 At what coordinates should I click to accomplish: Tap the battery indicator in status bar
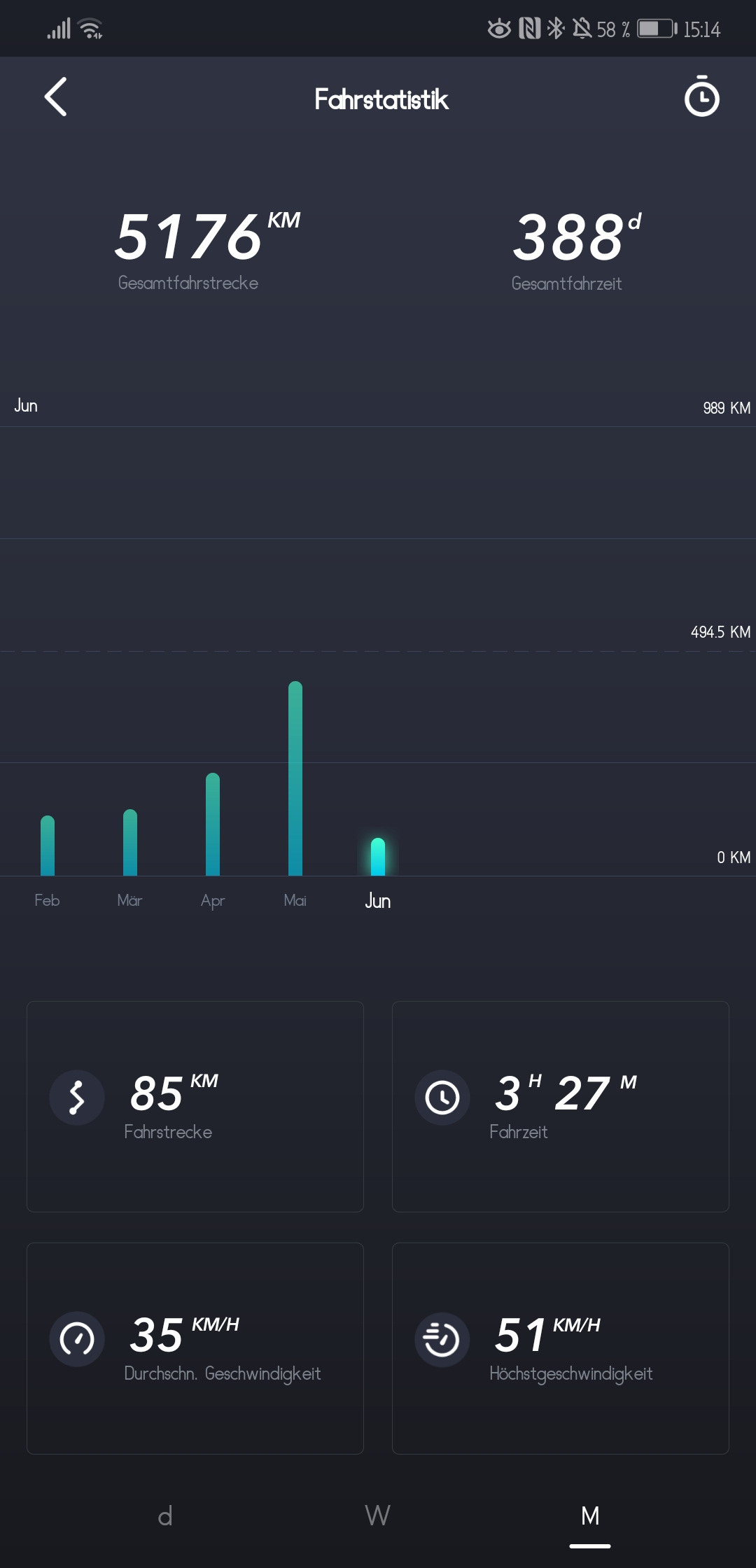pyautogui.click(x=656, y=29)
